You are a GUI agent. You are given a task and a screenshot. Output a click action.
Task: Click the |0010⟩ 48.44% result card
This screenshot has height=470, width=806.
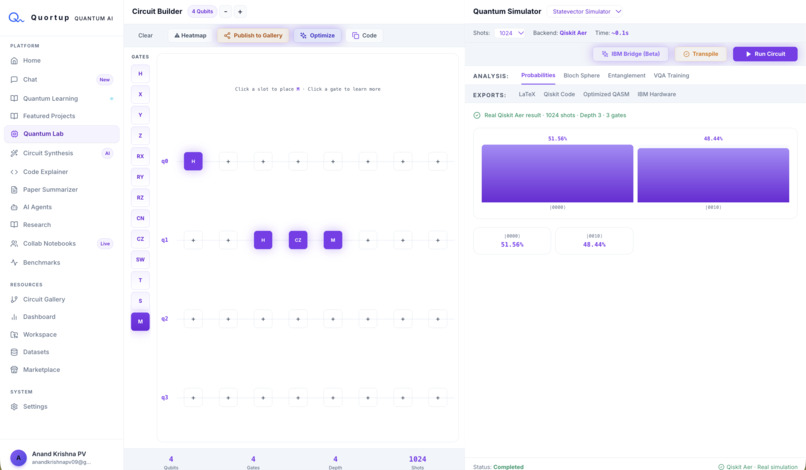pos(594,241)
